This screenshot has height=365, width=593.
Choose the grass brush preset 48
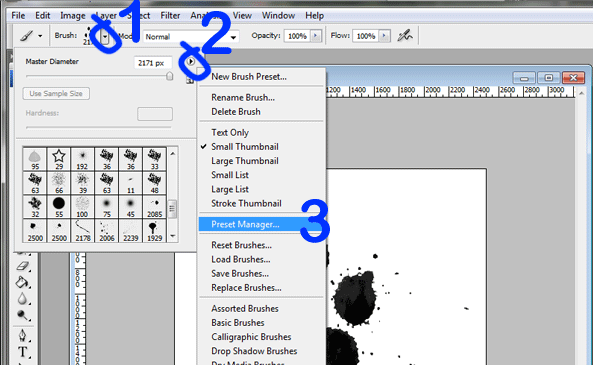[x=154, y=183]
